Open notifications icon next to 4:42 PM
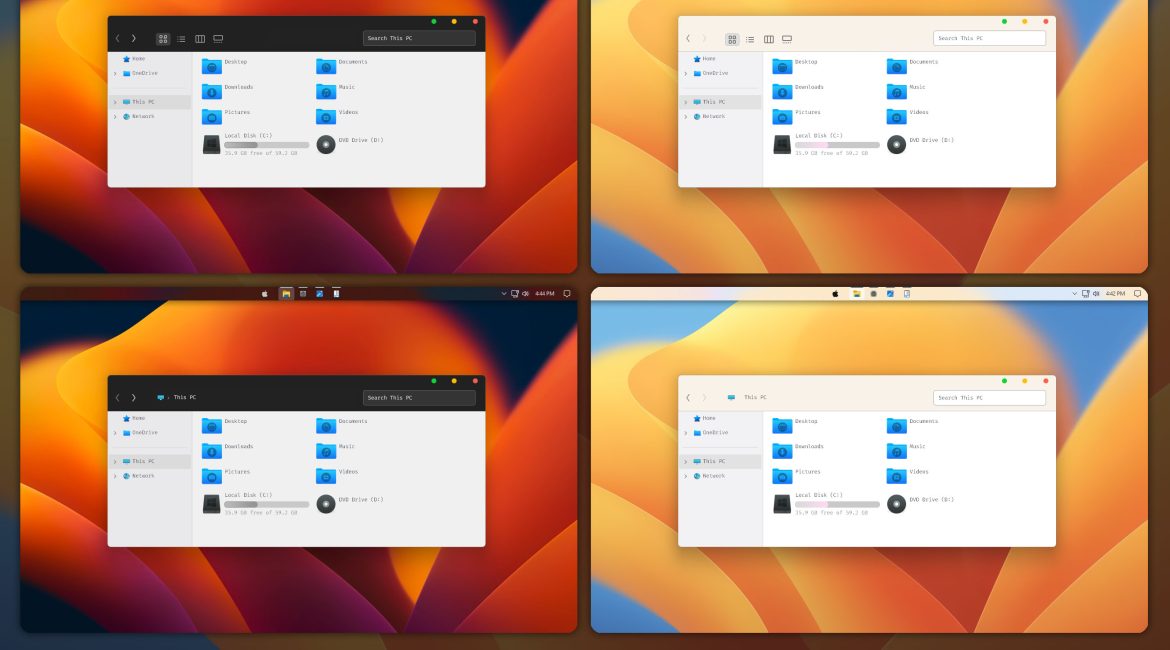The width and height of the screenshot is (1170, 650). [1137, 294]
